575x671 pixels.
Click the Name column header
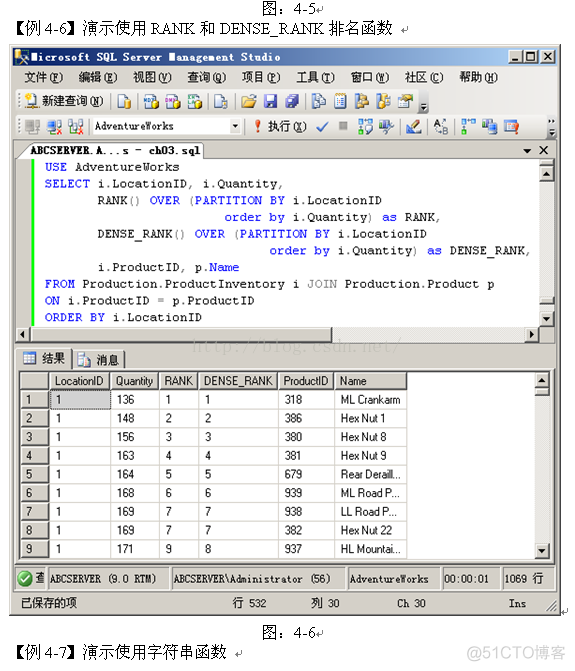(x=370, y=381)
